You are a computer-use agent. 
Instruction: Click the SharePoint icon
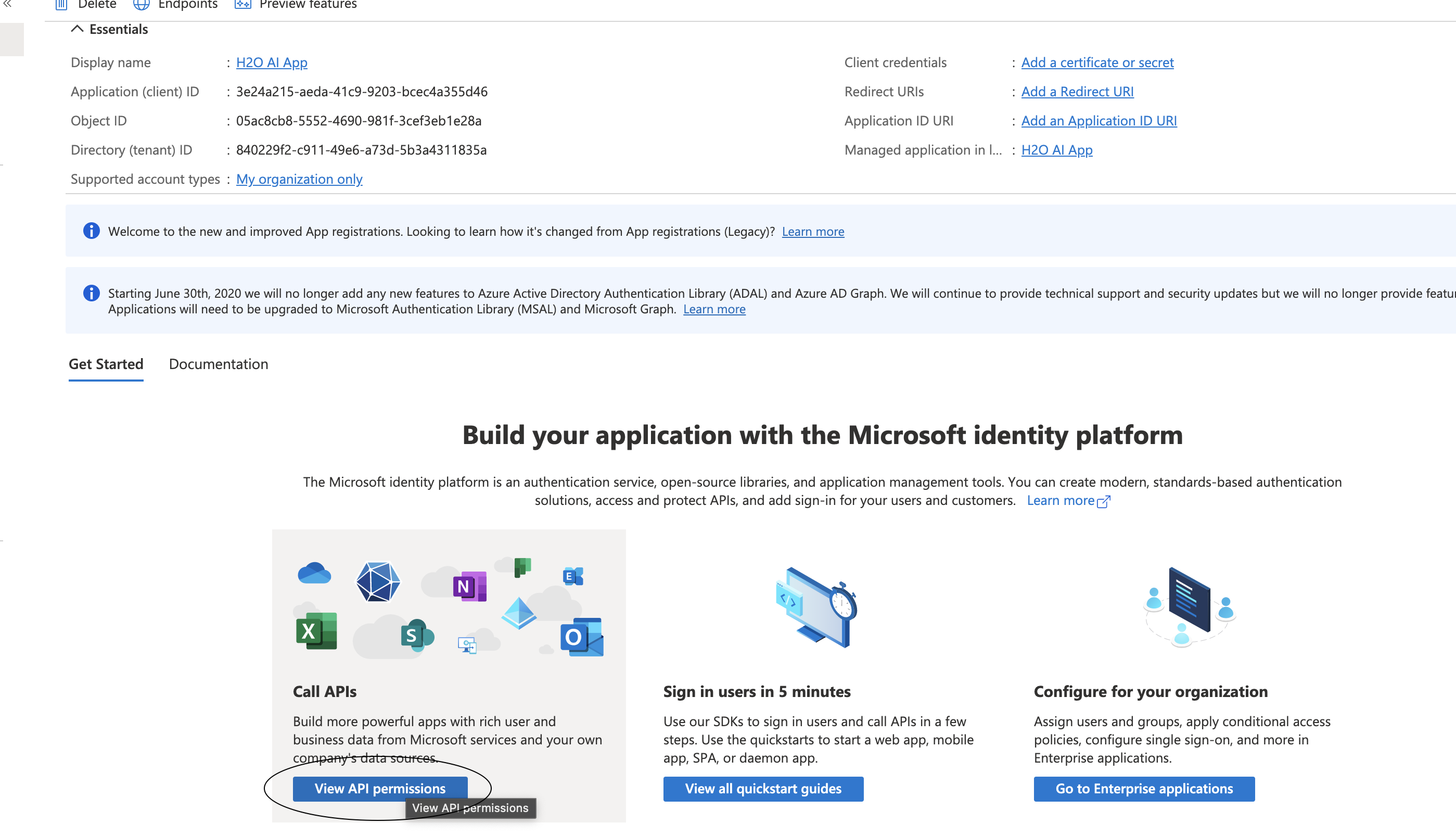click(x=417, y=635)
